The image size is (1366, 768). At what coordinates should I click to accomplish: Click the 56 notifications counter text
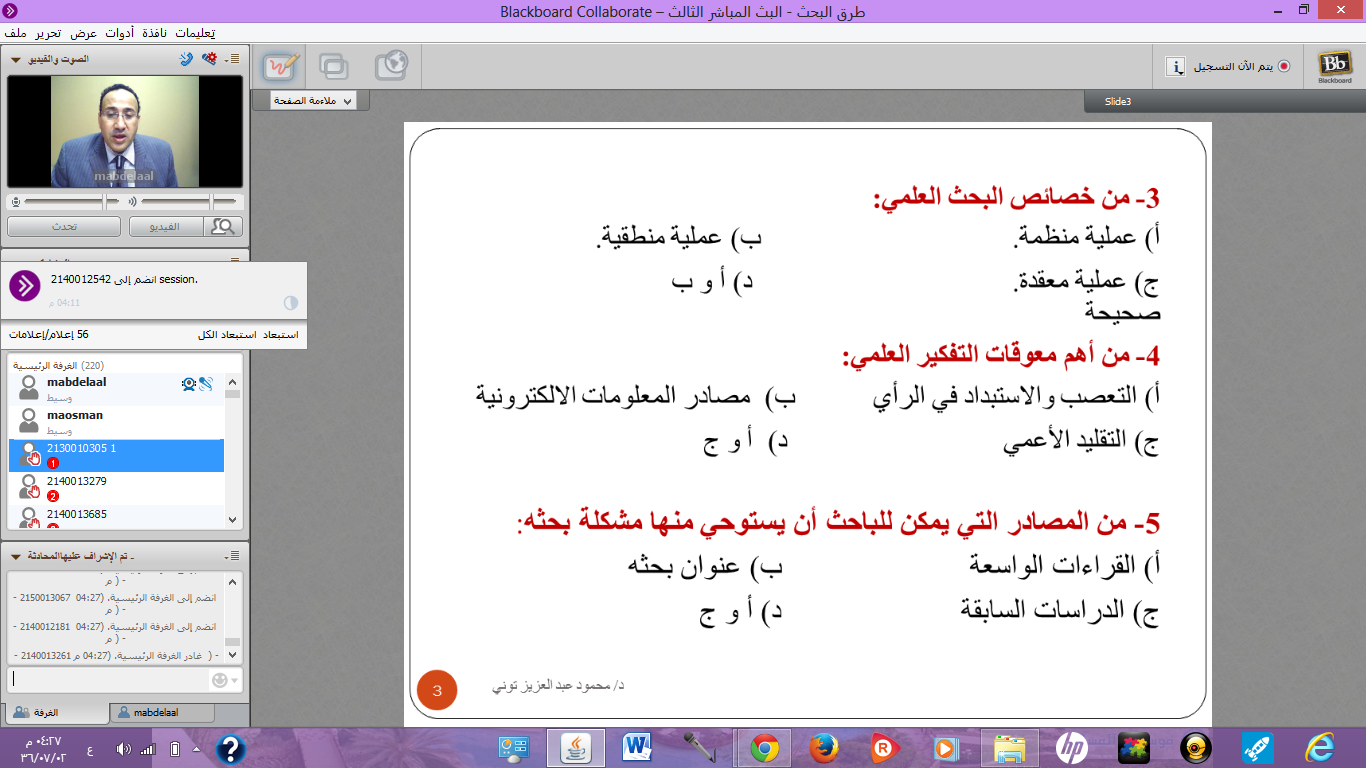[x=48, y=335]
